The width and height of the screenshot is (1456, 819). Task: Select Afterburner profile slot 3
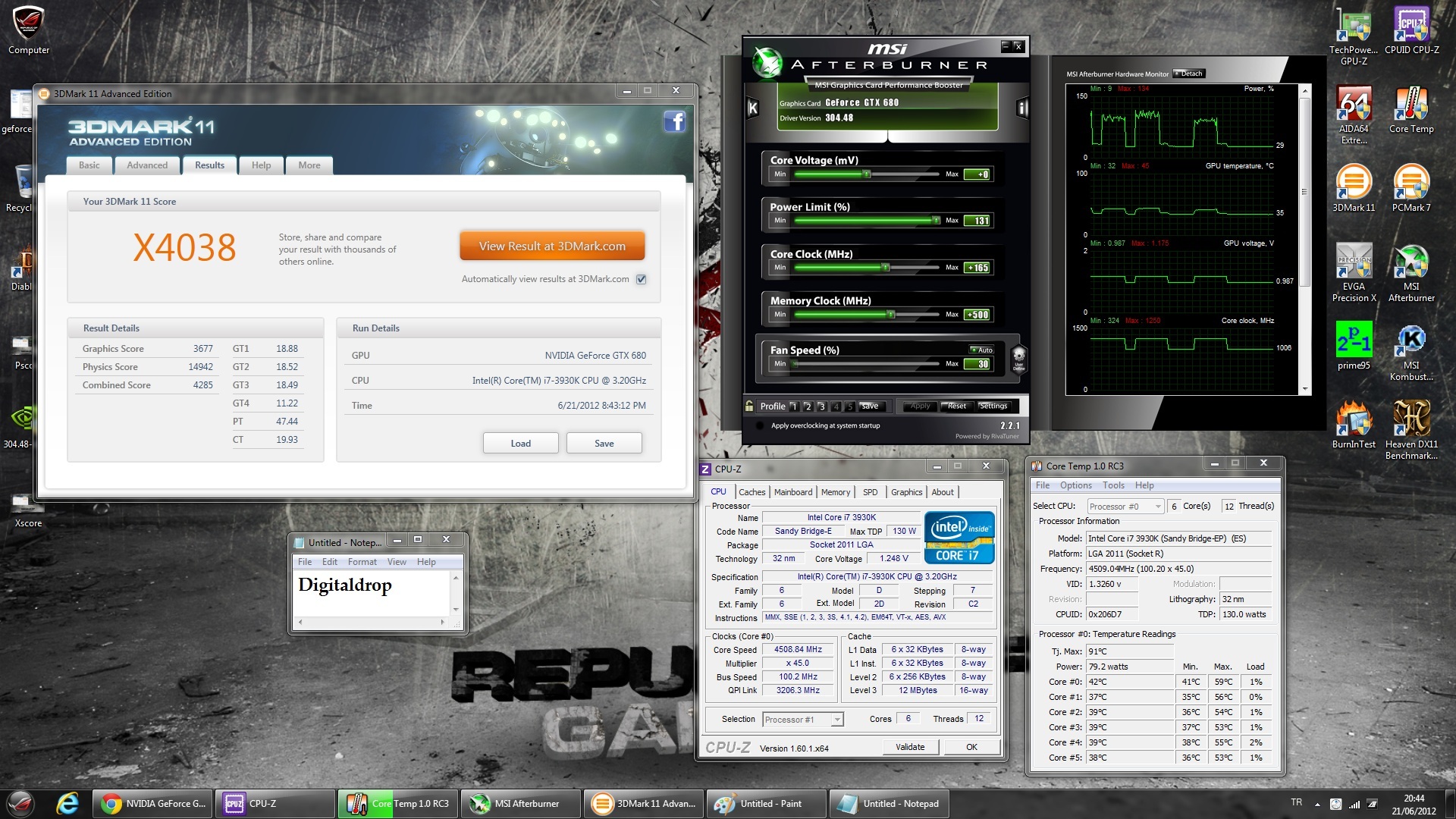(822, 406)
